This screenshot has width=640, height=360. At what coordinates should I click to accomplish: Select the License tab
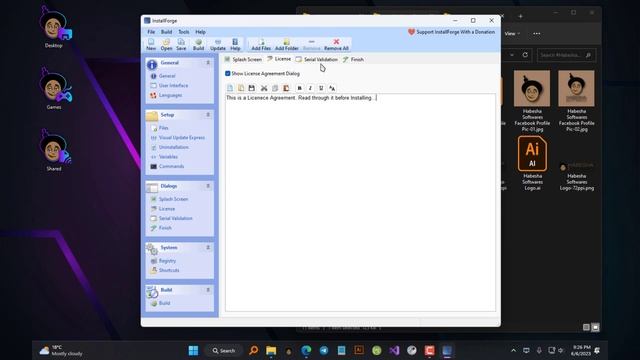(279, 59)
